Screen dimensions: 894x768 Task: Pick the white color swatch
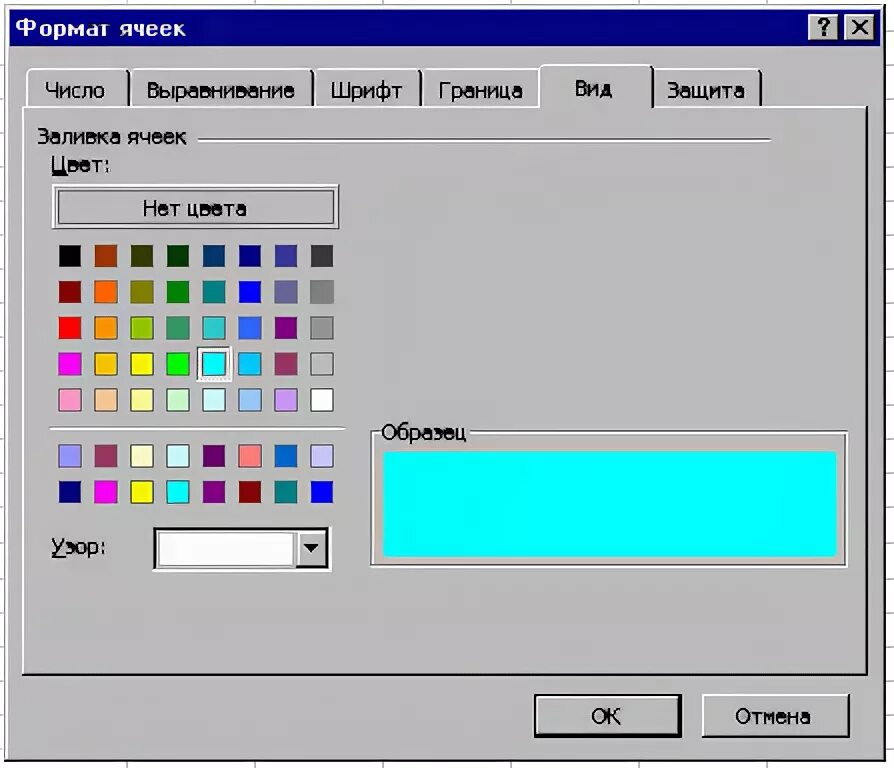322,400
